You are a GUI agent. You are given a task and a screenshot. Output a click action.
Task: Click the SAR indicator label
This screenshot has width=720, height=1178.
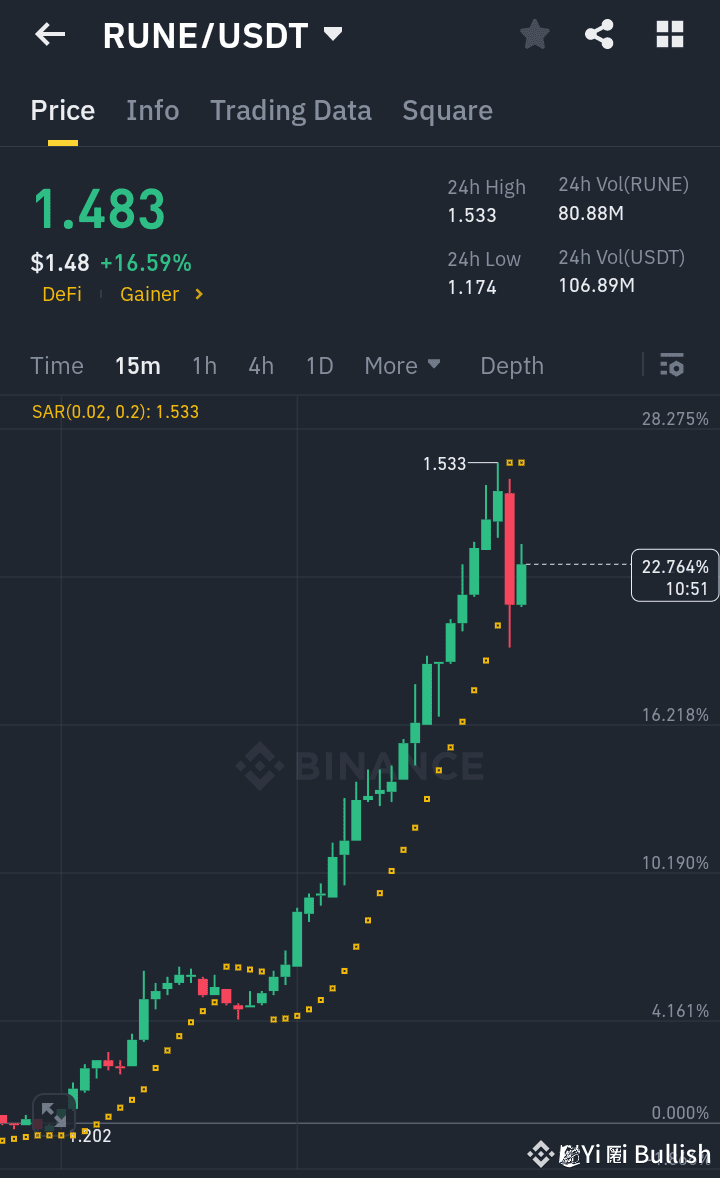point(116,410)
